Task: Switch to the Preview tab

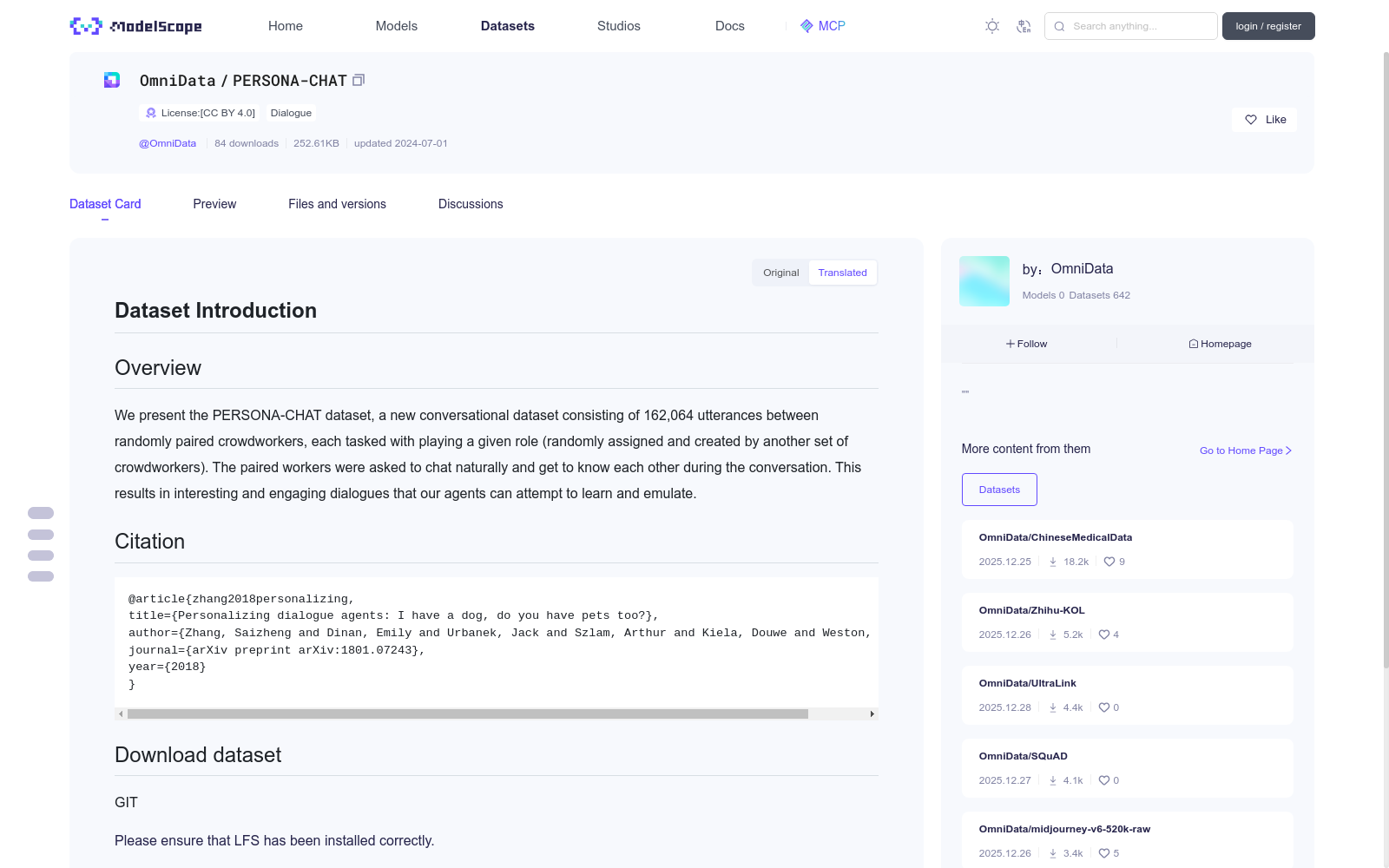Action: [214, 204]
